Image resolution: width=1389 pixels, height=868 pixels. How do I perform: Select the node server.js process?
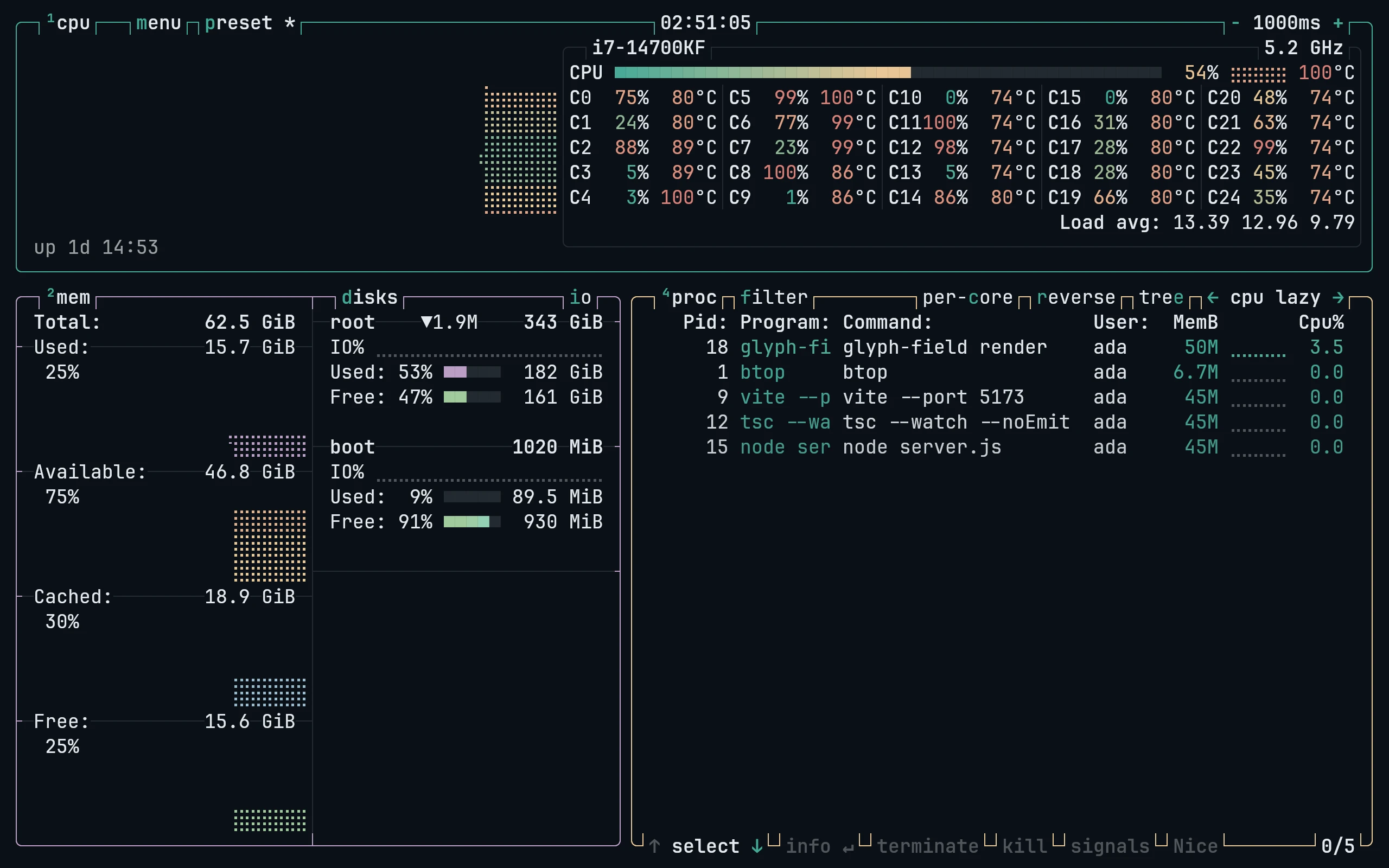[1002, 447]
